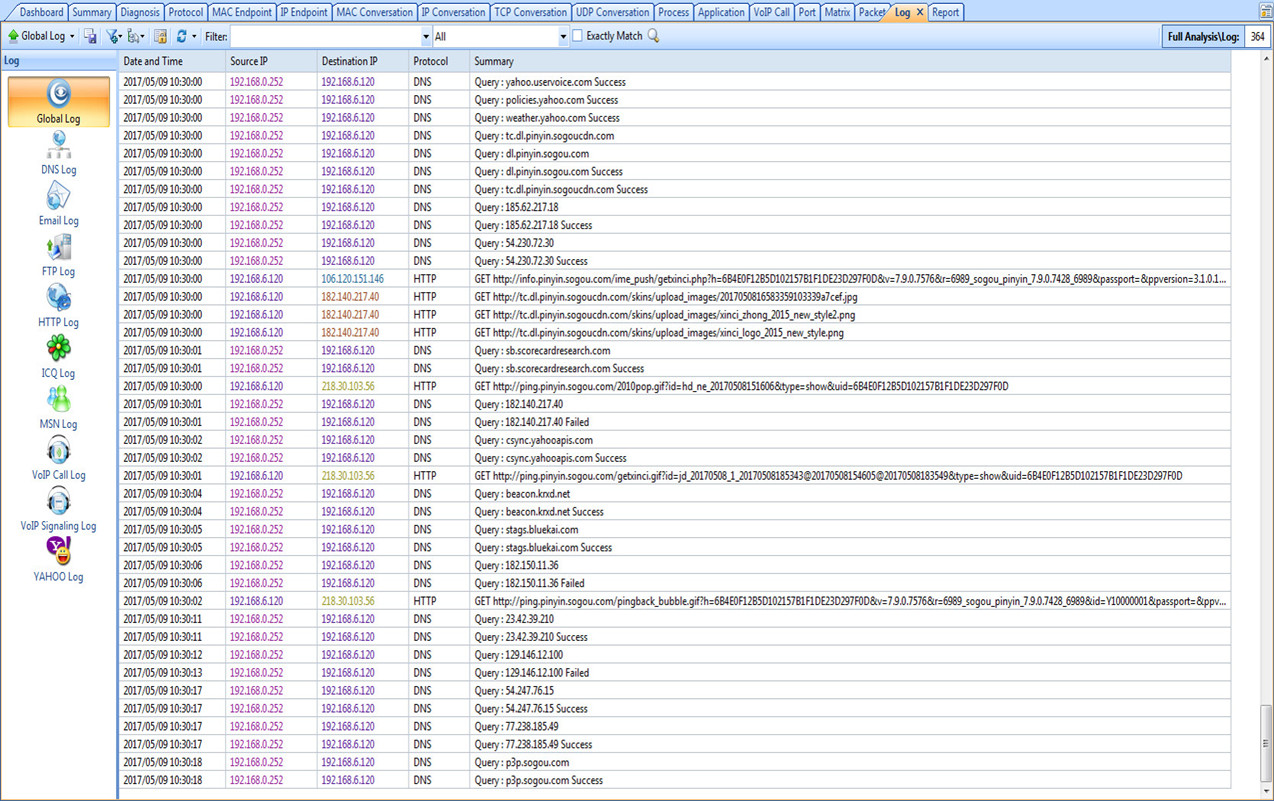Open the Process tab
The image size is (1274, 801).
[x=673, y=12]
